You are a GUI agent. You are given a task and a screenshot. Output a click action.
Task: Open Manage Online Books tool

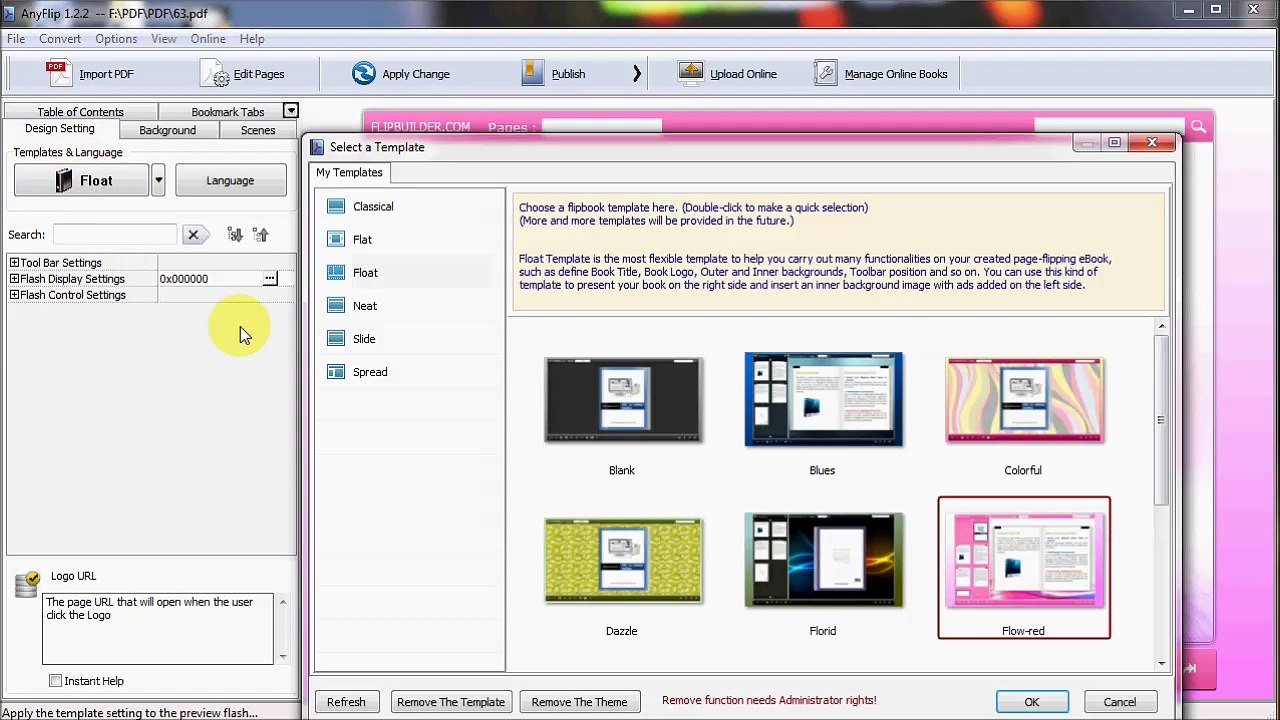click(x=881, y=74)
